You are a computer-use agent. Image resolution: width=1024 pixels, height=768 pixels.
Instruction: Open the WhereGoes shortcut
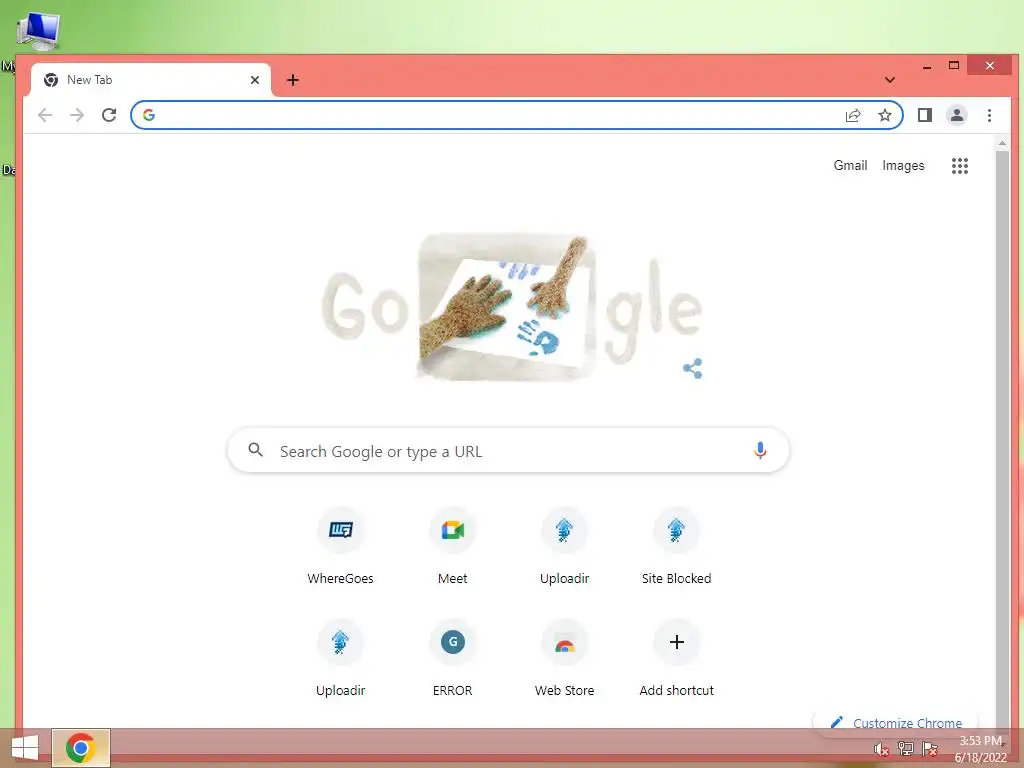click(340, 546)
